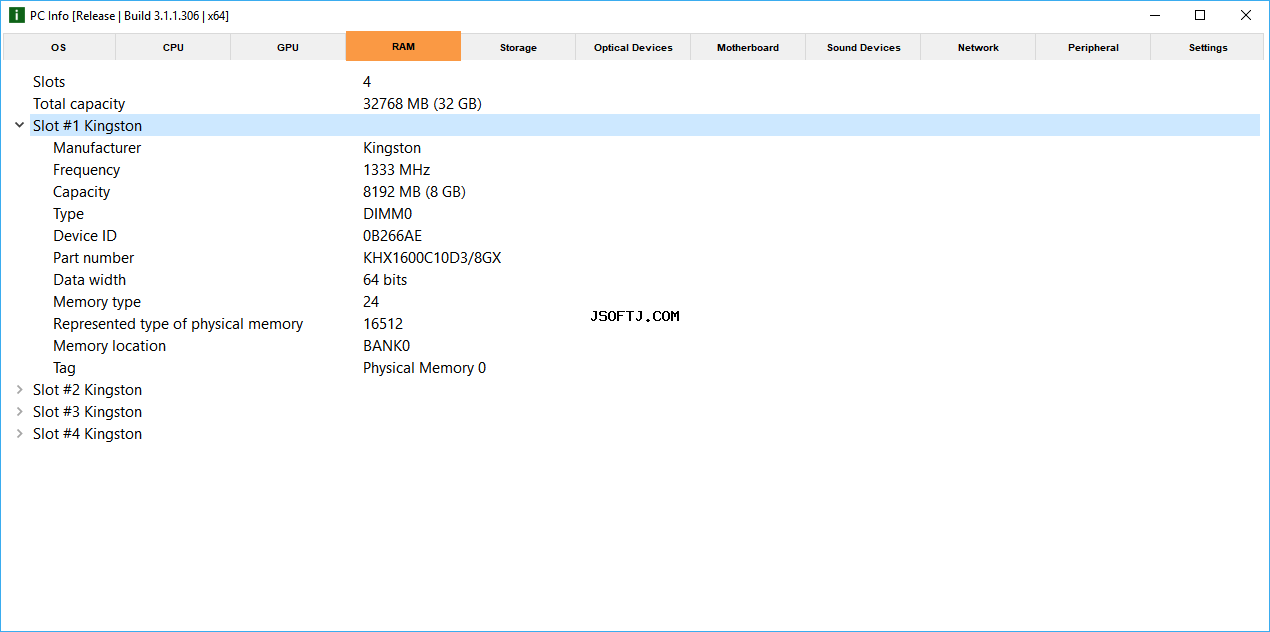Click the KHX1600C10D3/8GX part number
This screenshot has height=632, width=1270.
(x=432, y=258)
